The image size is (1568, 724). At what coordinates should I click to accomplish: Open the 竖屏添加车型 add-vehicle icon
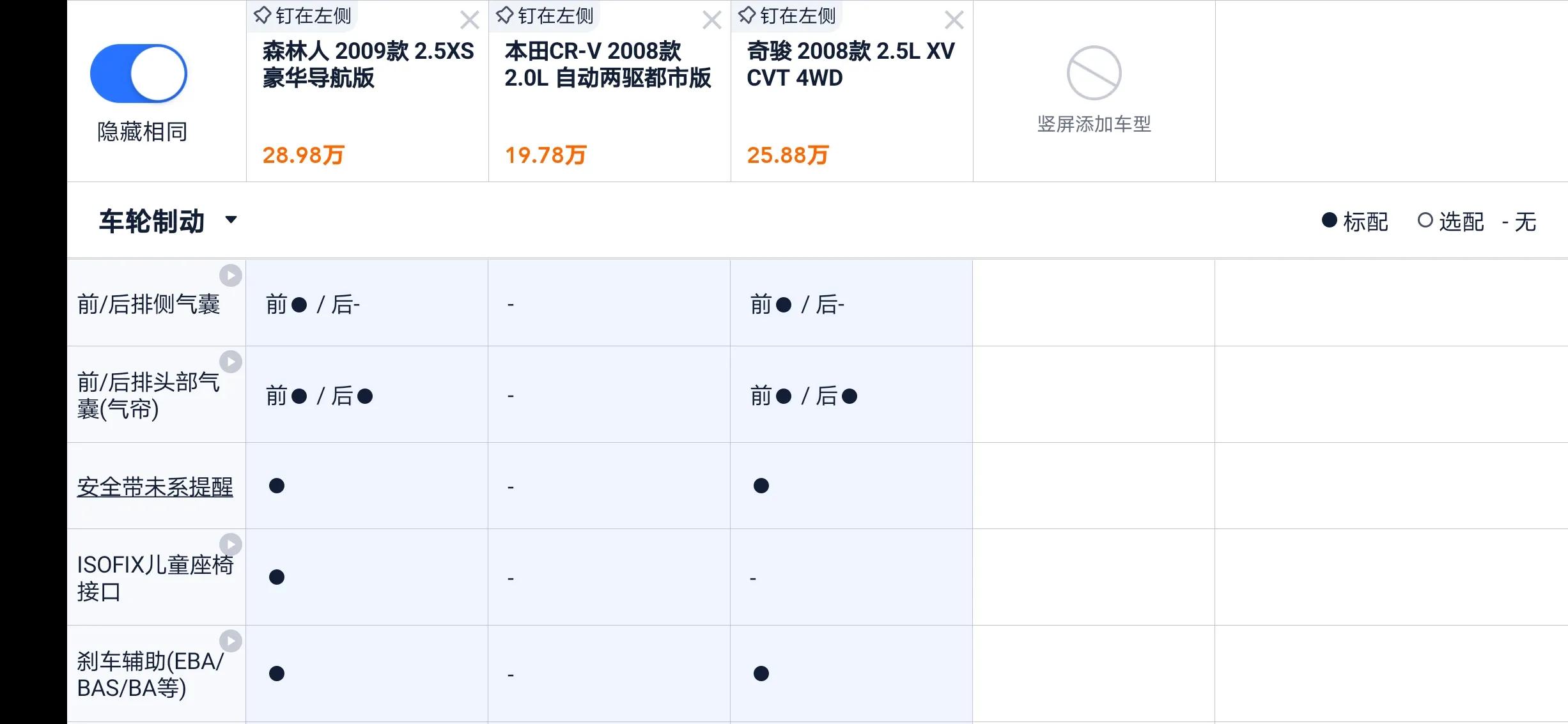1094,73
